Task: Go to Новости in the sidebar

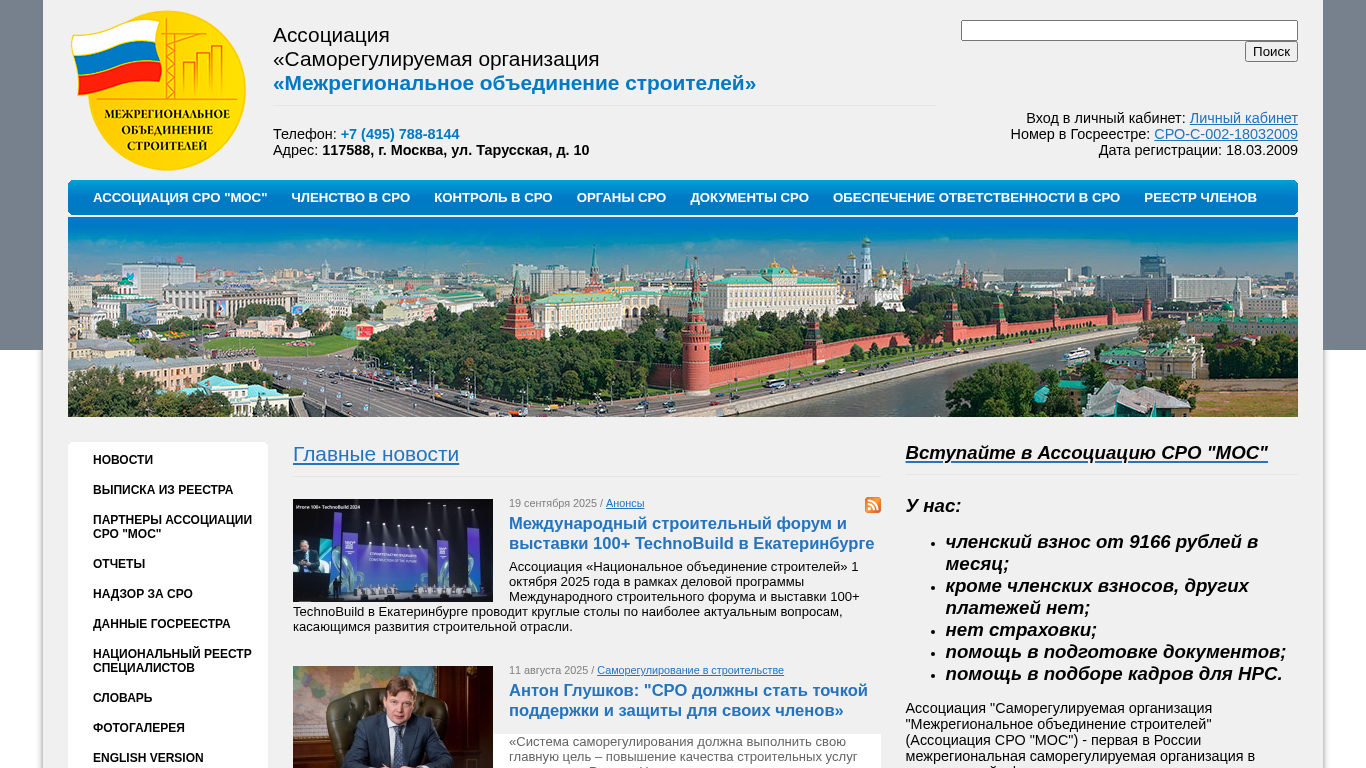Action: [x=123, y=460]
